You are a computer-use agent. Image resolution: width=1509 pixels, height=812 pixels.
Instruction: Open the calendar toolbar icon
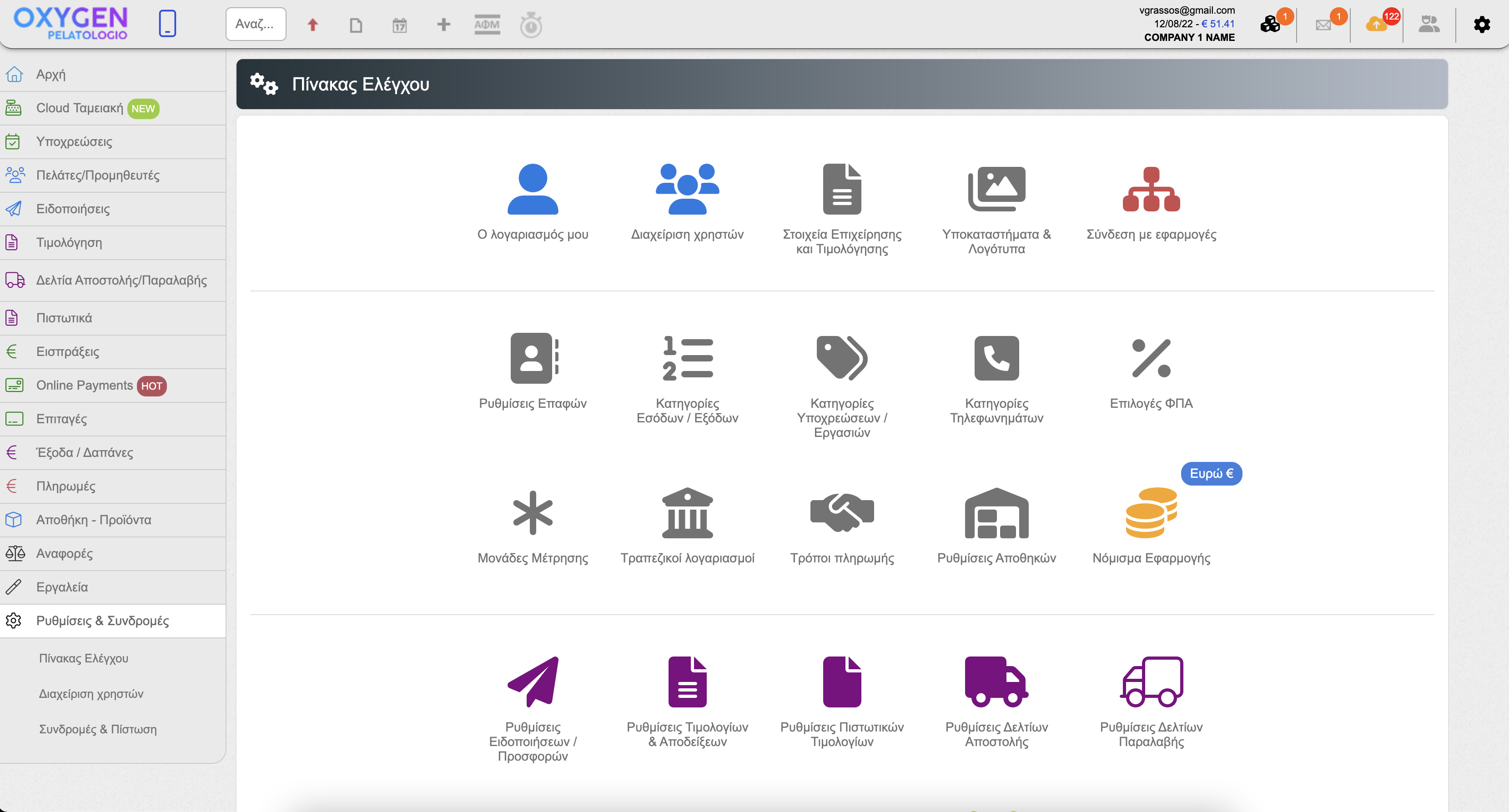(x=399, y=25)
